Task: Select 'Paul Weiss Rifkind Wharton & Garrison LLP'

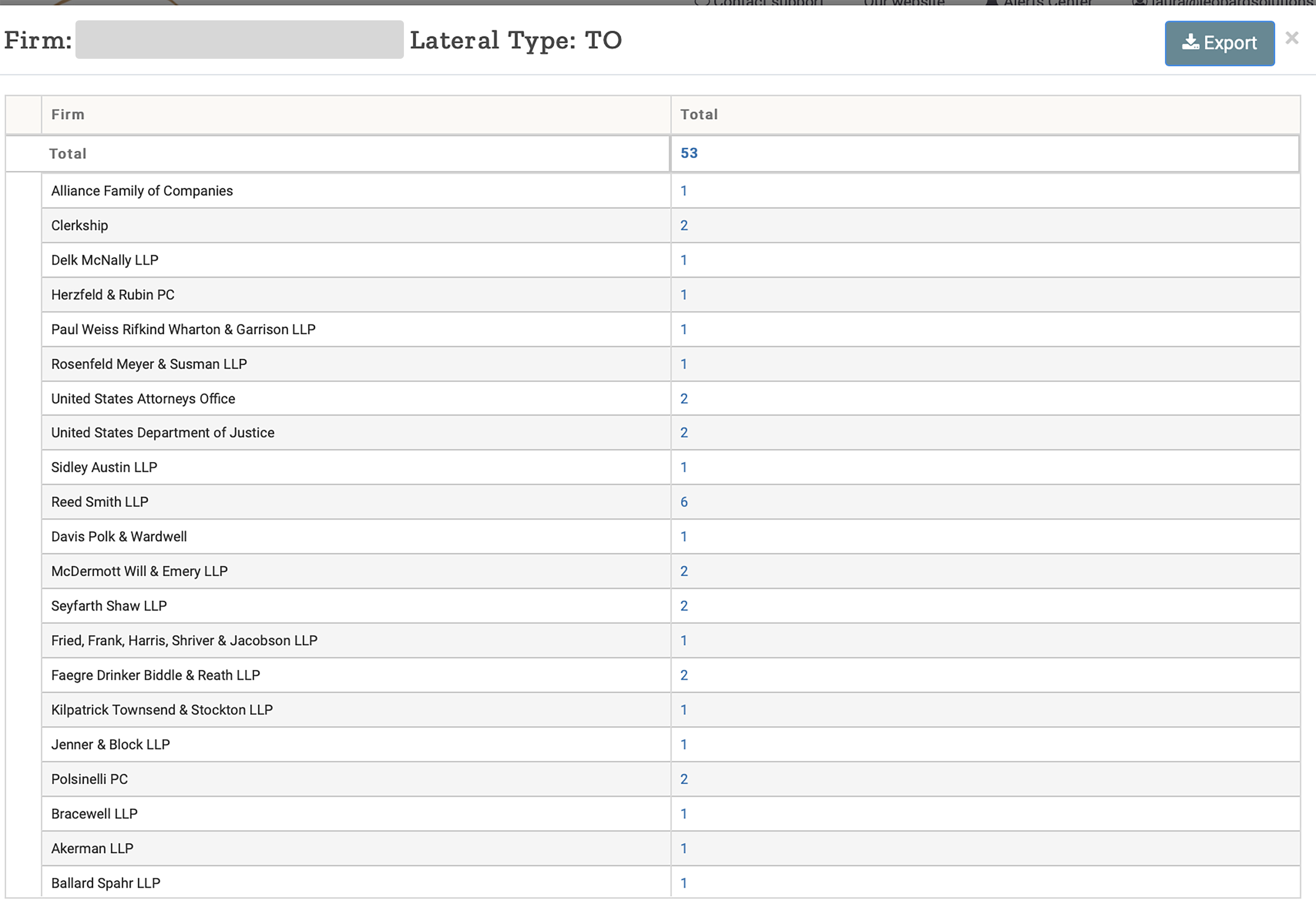Action: (356, 329)
